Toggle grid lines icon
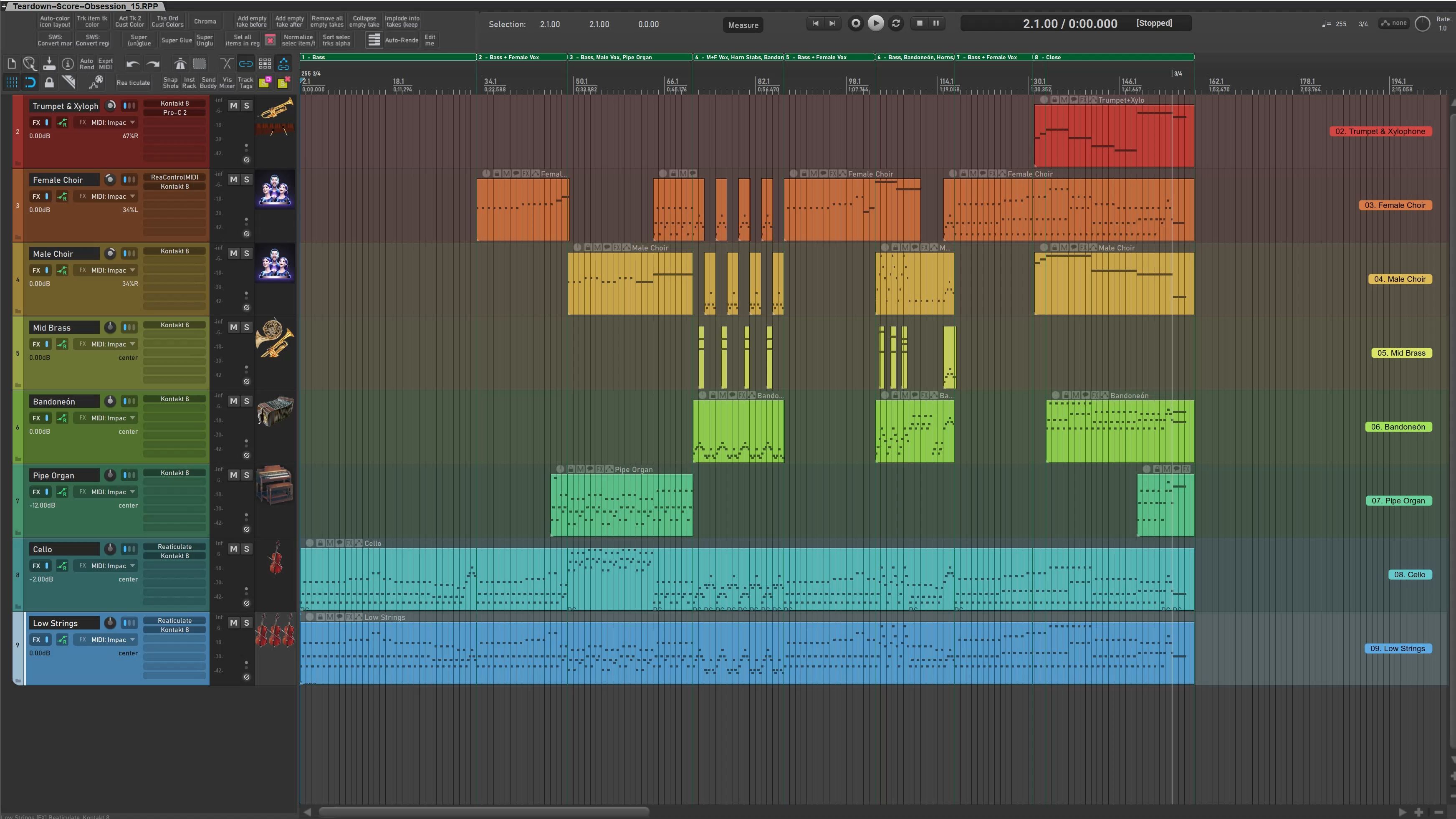This screenshot has height=819, width=1456. 11,83
